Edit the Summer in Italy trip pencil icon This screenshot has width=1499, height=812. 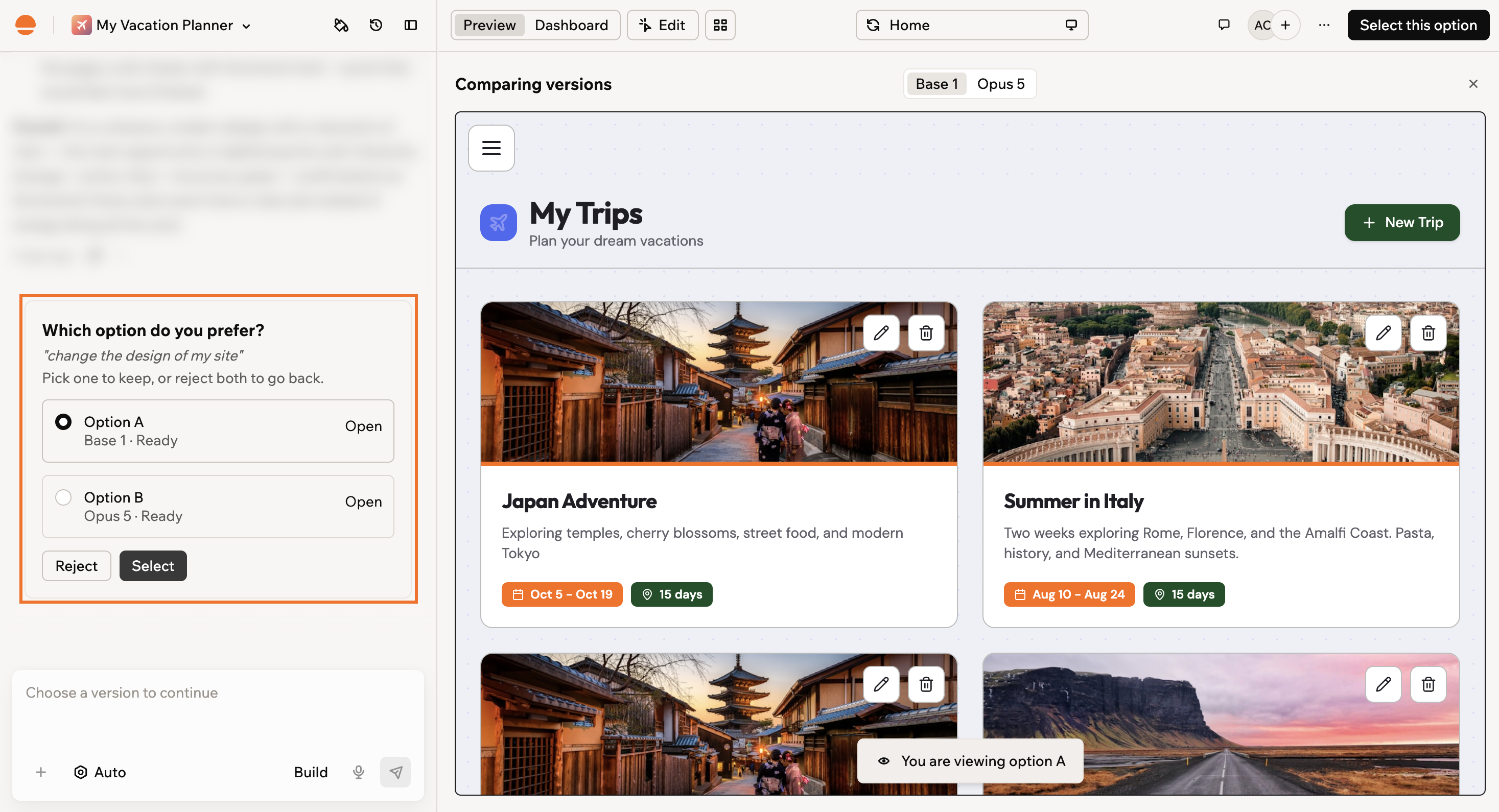1383,332
